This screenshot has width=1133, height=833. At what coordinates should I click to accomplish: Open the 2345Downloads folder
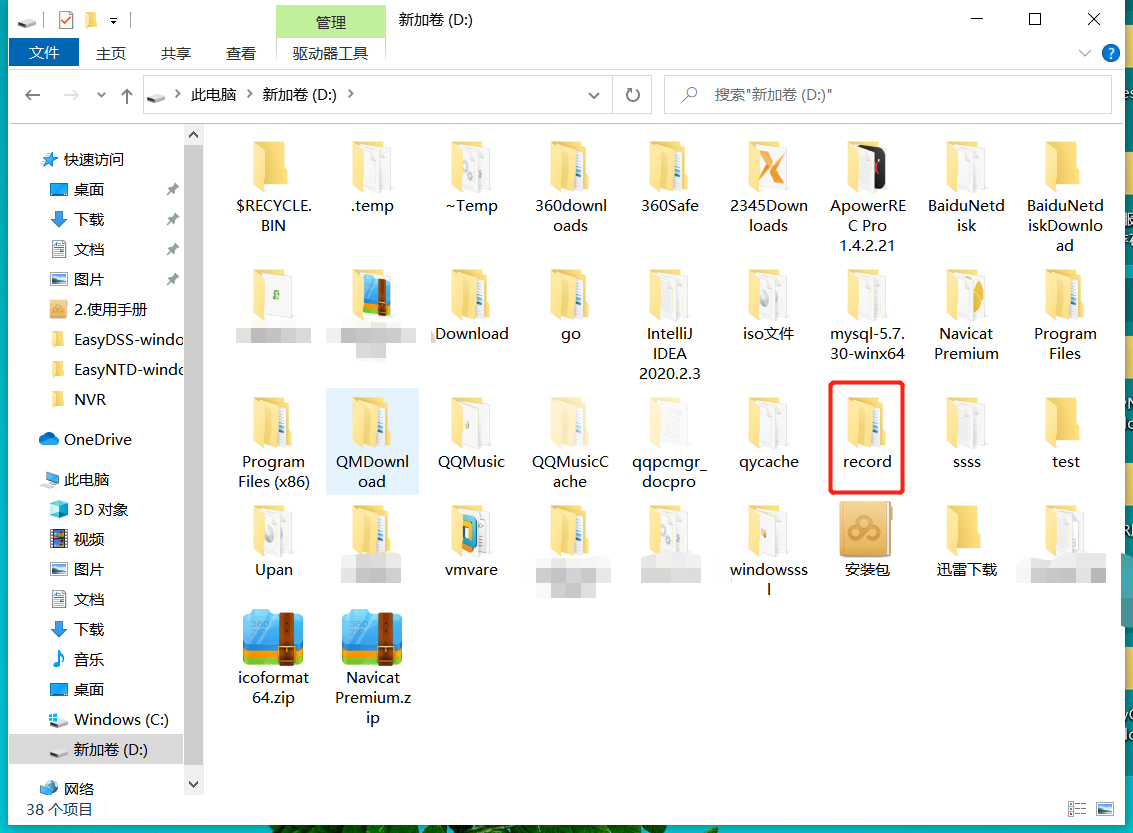click(x=768, y=186)
